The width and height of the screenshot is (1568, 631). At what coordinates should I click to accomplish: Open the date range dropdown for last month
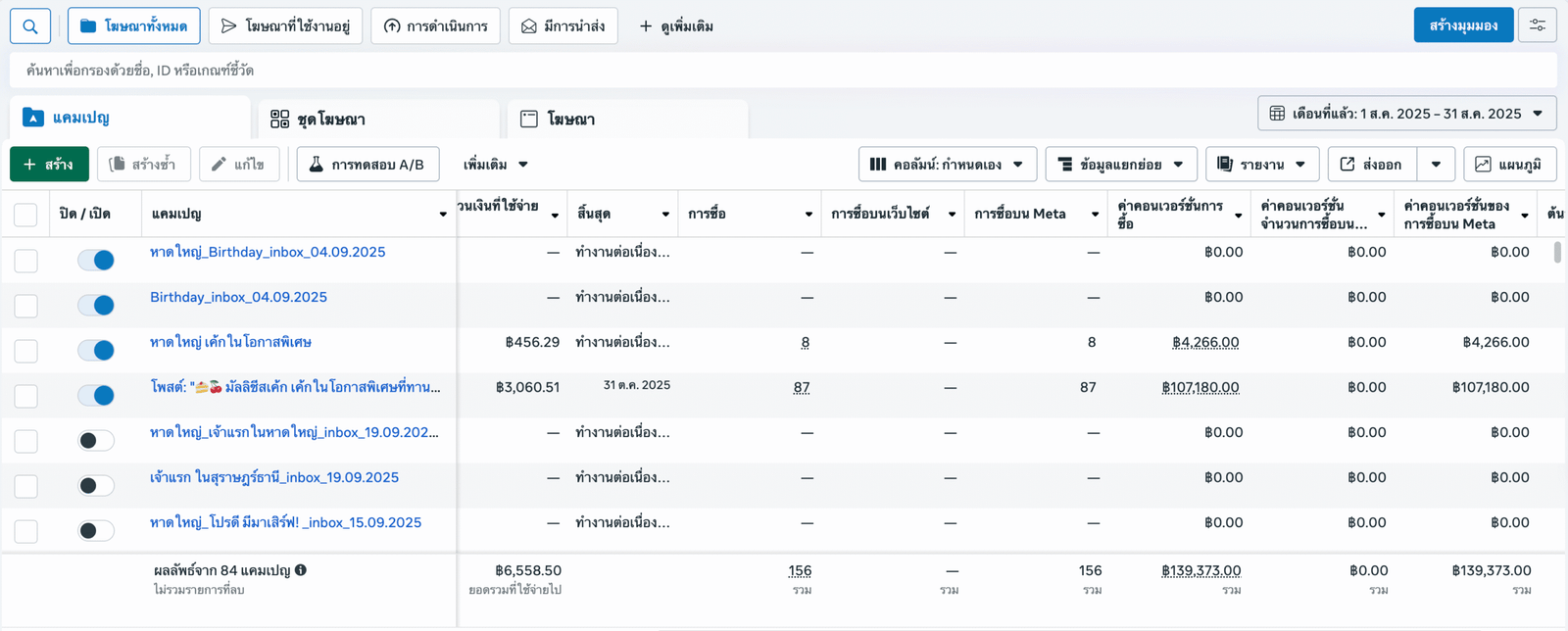pyautogui.click(x=1406, y=114)
